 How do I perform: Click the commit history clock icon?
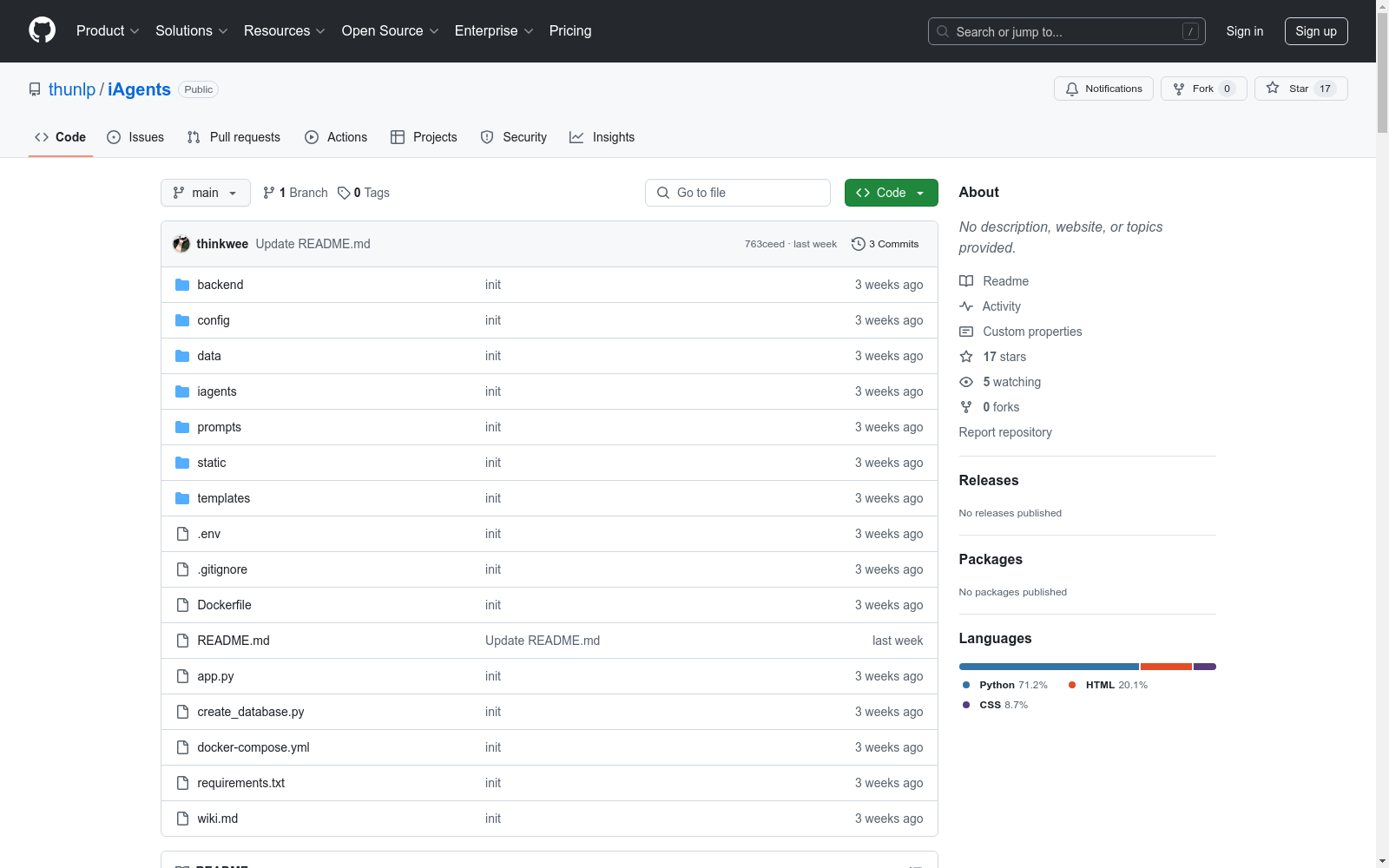coord(859,244)
